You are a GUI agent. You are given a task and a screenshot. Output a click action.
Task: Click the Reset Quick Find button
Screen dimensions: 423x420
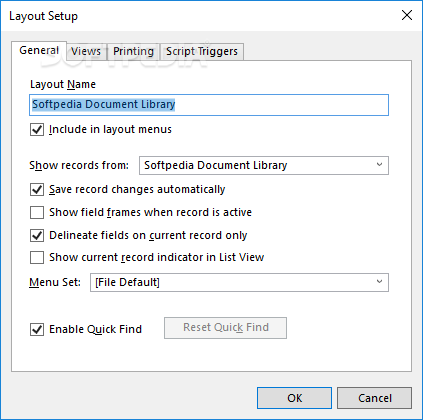[225, 328]
